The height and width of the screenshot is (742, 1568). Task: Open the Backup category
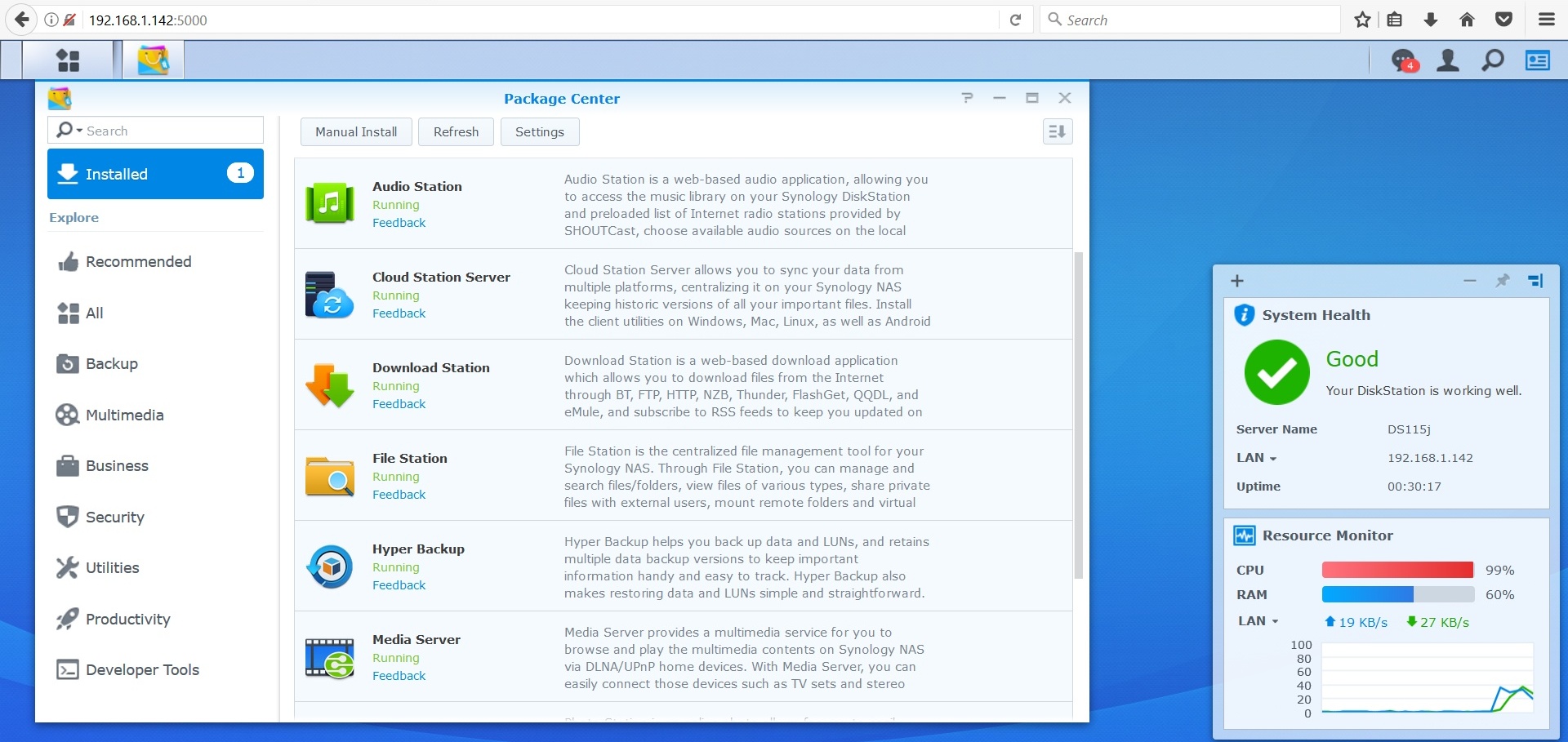pos(155,364)
